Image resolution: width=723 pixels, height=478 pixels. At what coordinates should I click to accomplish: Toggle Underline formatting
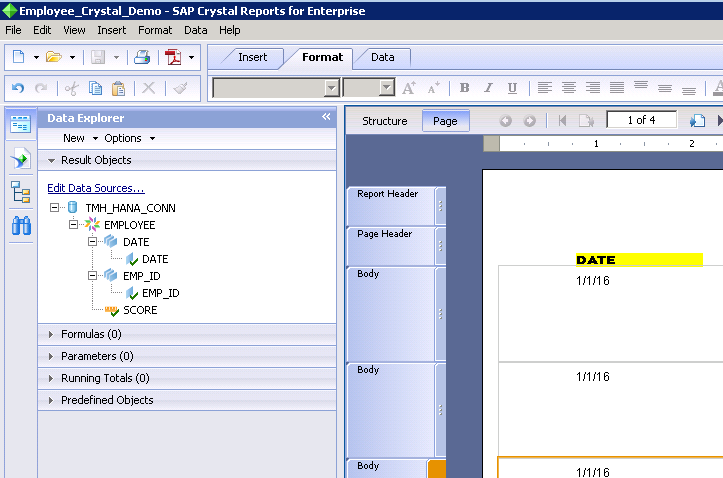coord(512,88)
